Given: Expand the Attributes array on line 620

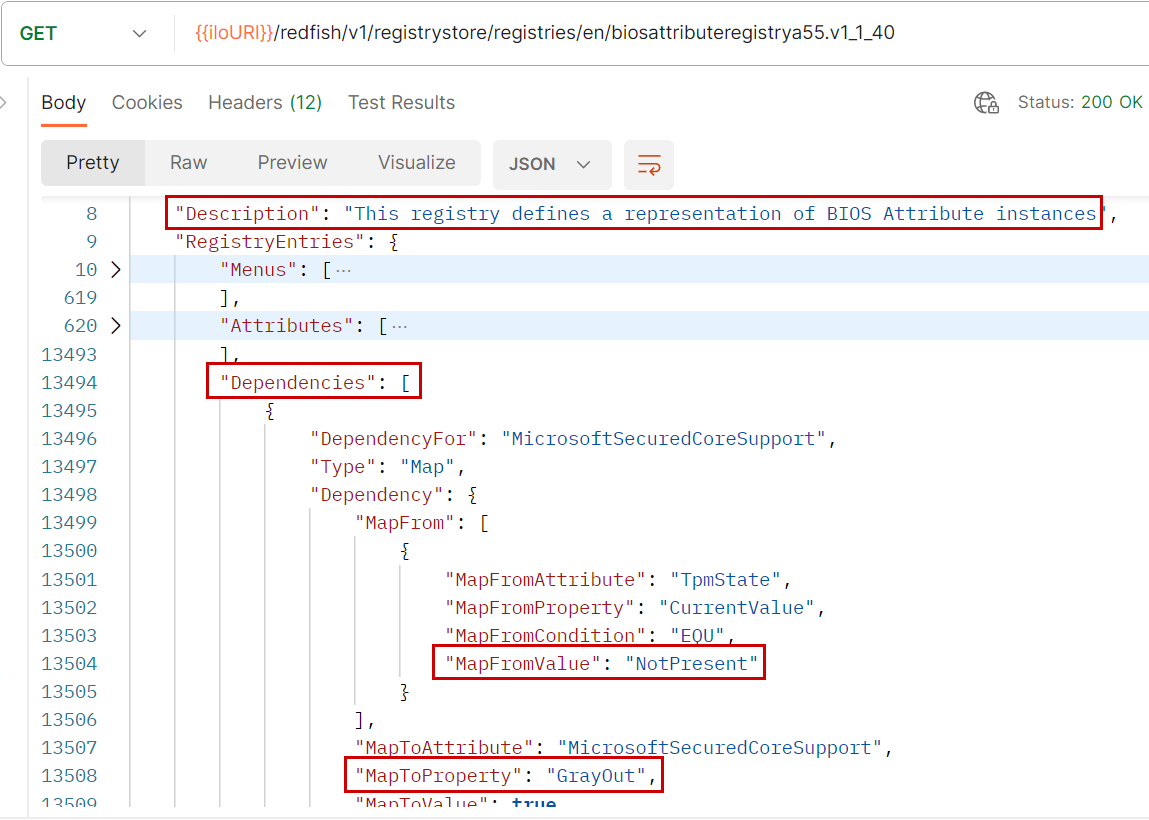Looking at the screenshot, I should pyautogui.click(x=115, y=326).
